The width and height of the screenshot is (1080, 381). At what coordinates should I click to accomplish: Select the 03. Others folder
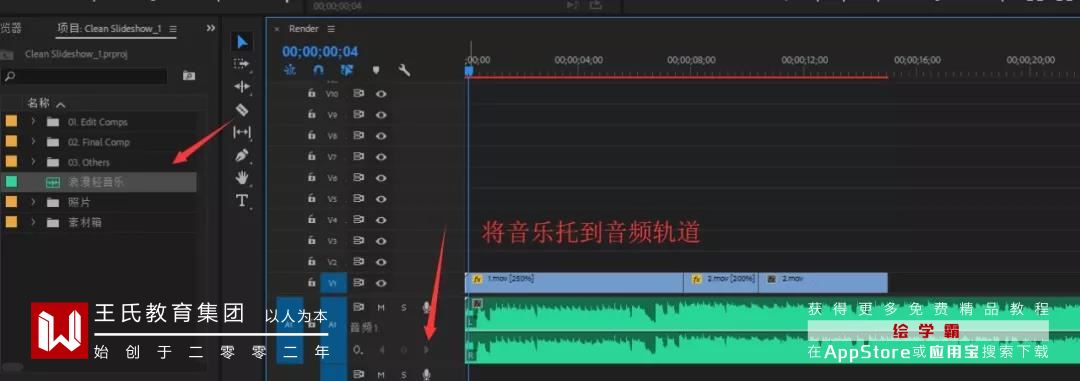pos(89,162)
